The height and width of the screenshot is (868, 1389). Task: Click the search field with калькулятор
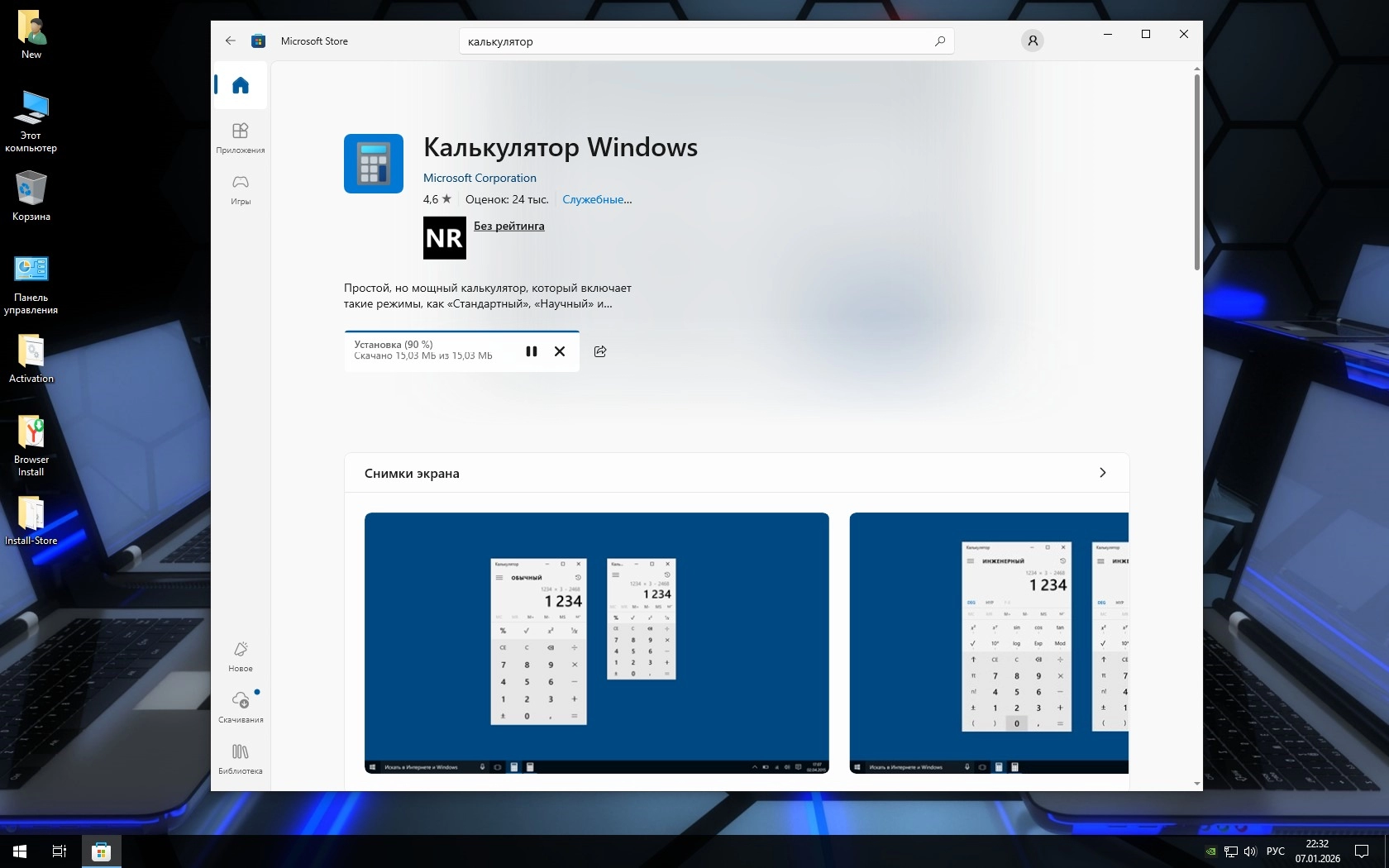point(707,41)
